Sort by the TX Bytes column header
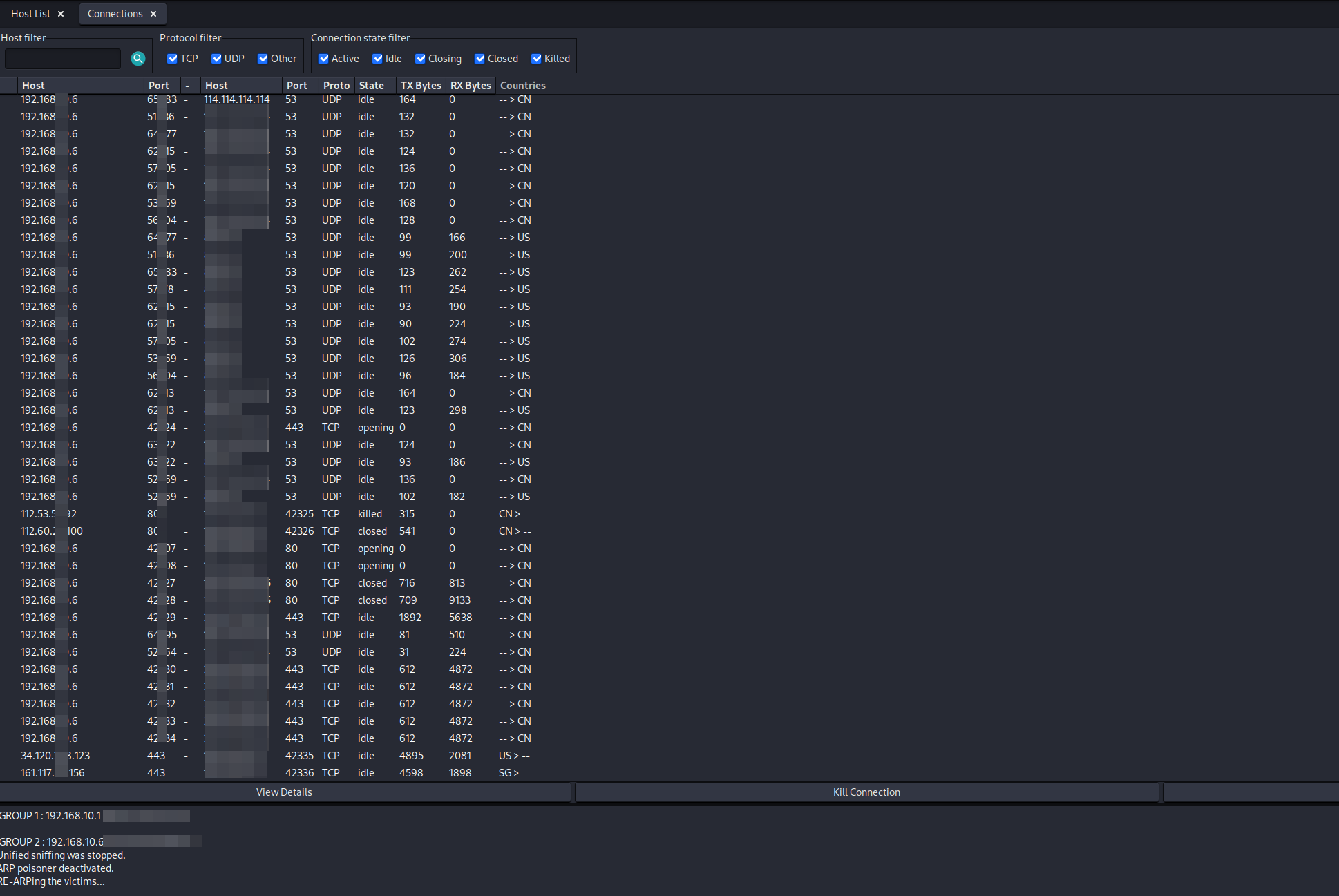Screen dimensions: 1339x896 pyautogui.click(x=421, y=86)
